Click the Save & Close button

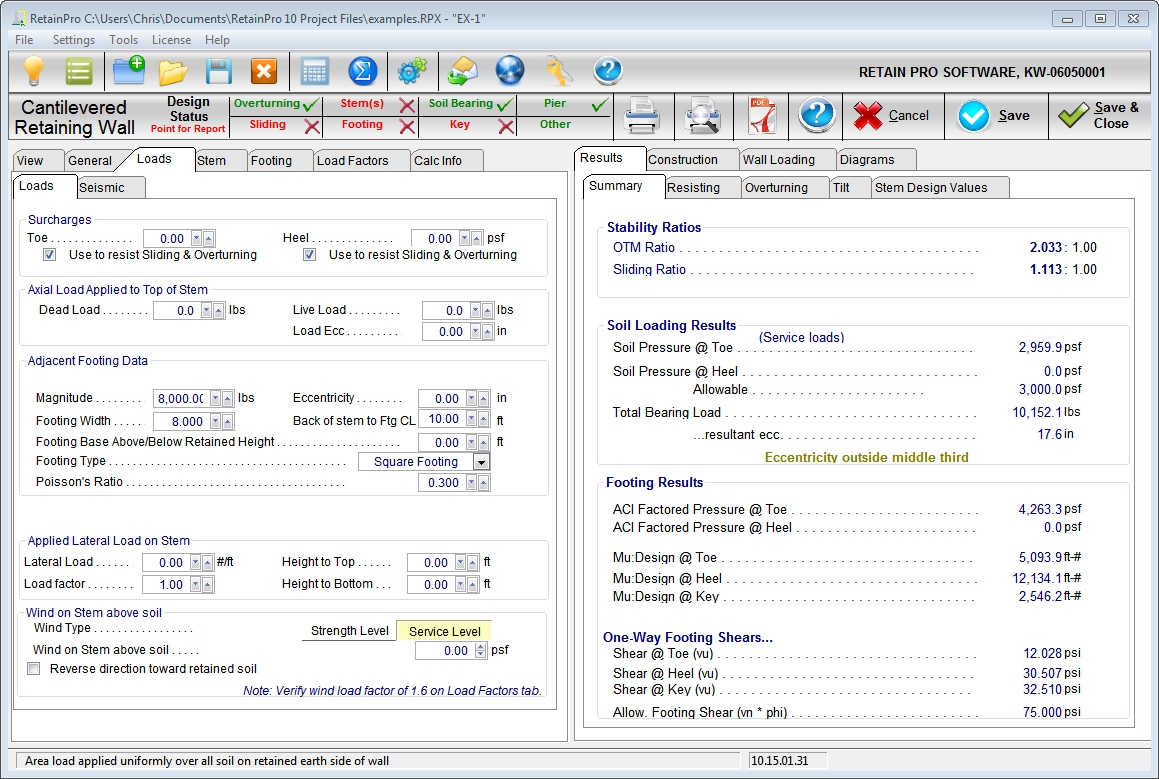point(1102,116)
